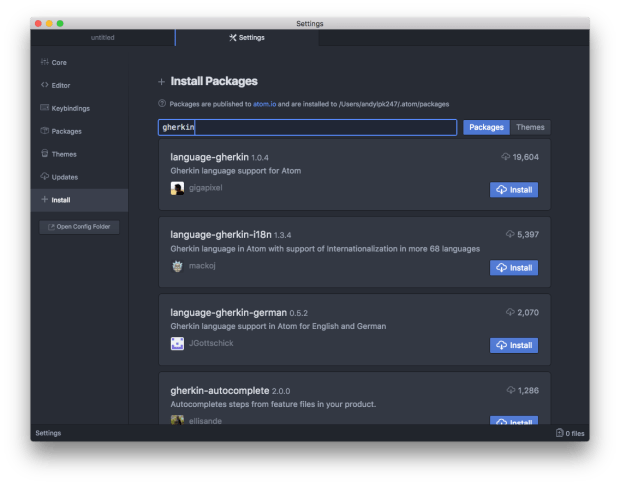Install the language-gherkin package
The width and height of the screenshot is (620, 485).
pyautogui.click(x=514, y=190)
